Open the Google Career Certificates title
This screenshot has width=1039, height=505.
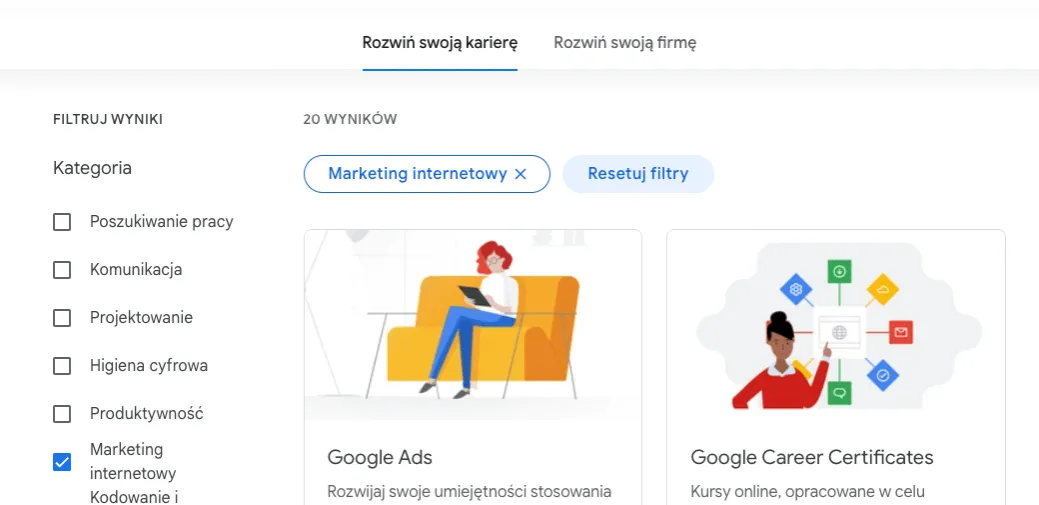tap(812, 457)
